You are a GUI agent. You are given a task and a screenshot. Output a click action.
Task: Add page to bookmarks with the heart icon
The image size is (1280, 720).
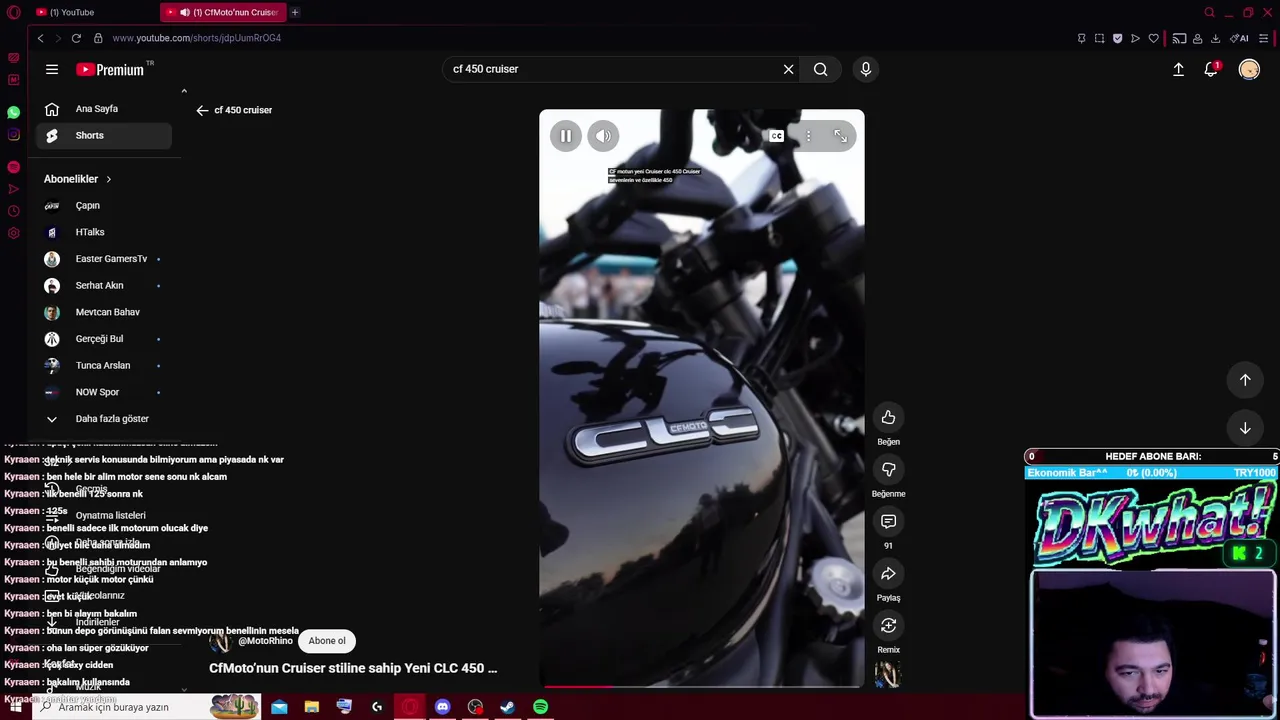1153,38
